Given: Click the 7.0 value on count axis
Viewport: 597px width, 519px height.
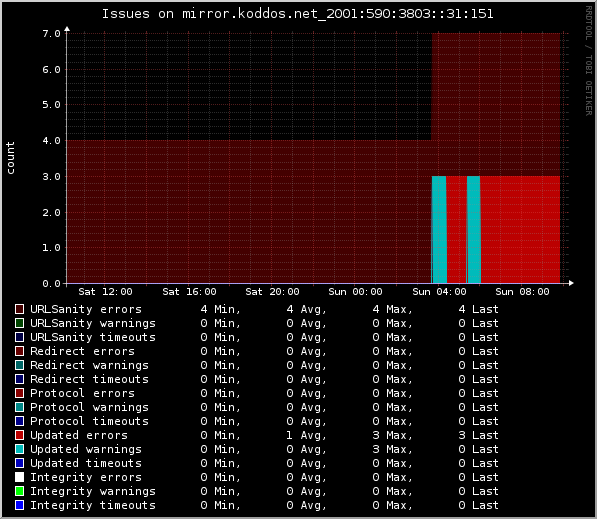Looking at the screenshot, I should [51, 34].
